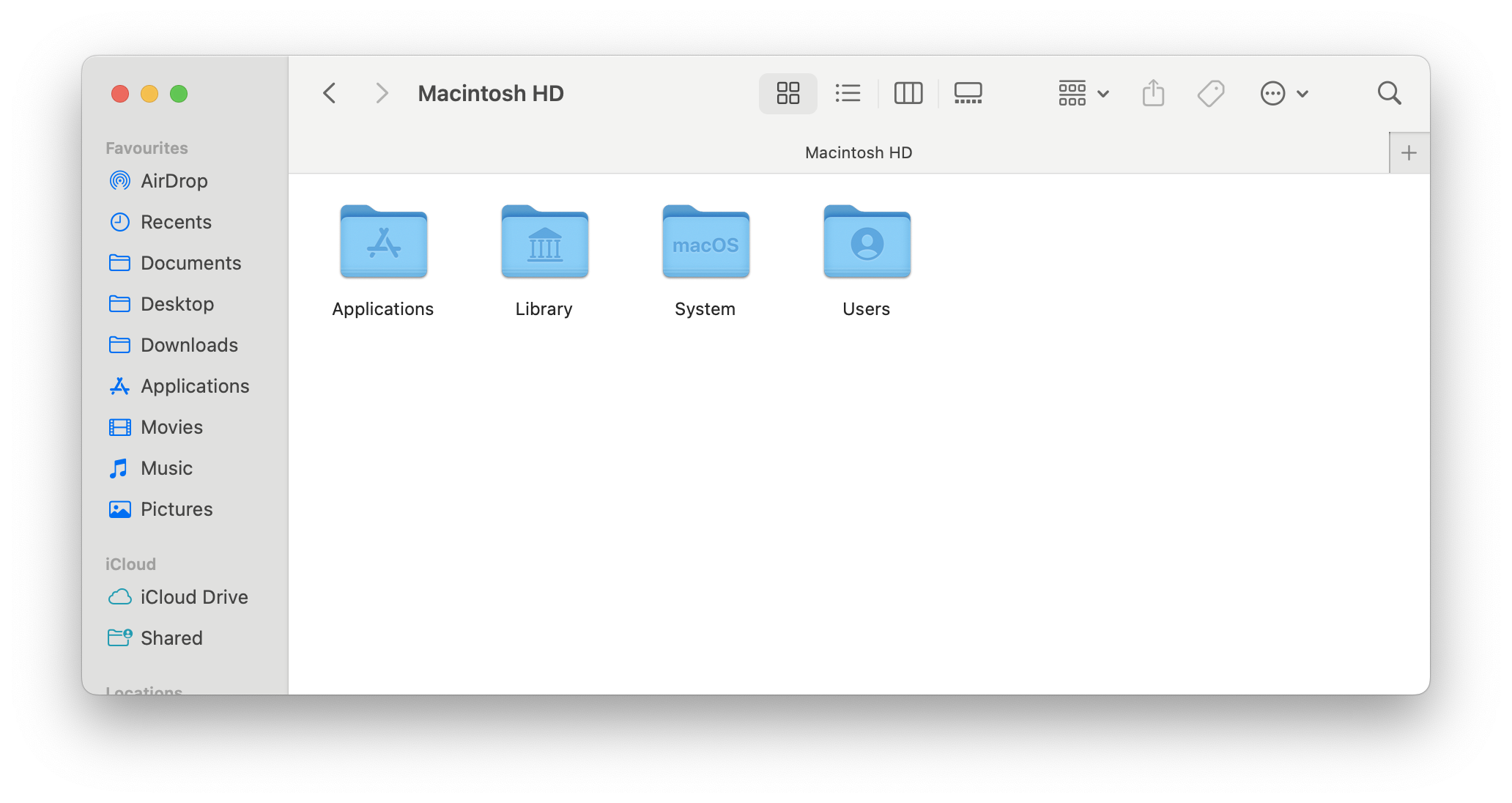Viewport: 1512px width, 803px height.
Task: Select the Applications folder icon
Action: click(383, 241)
